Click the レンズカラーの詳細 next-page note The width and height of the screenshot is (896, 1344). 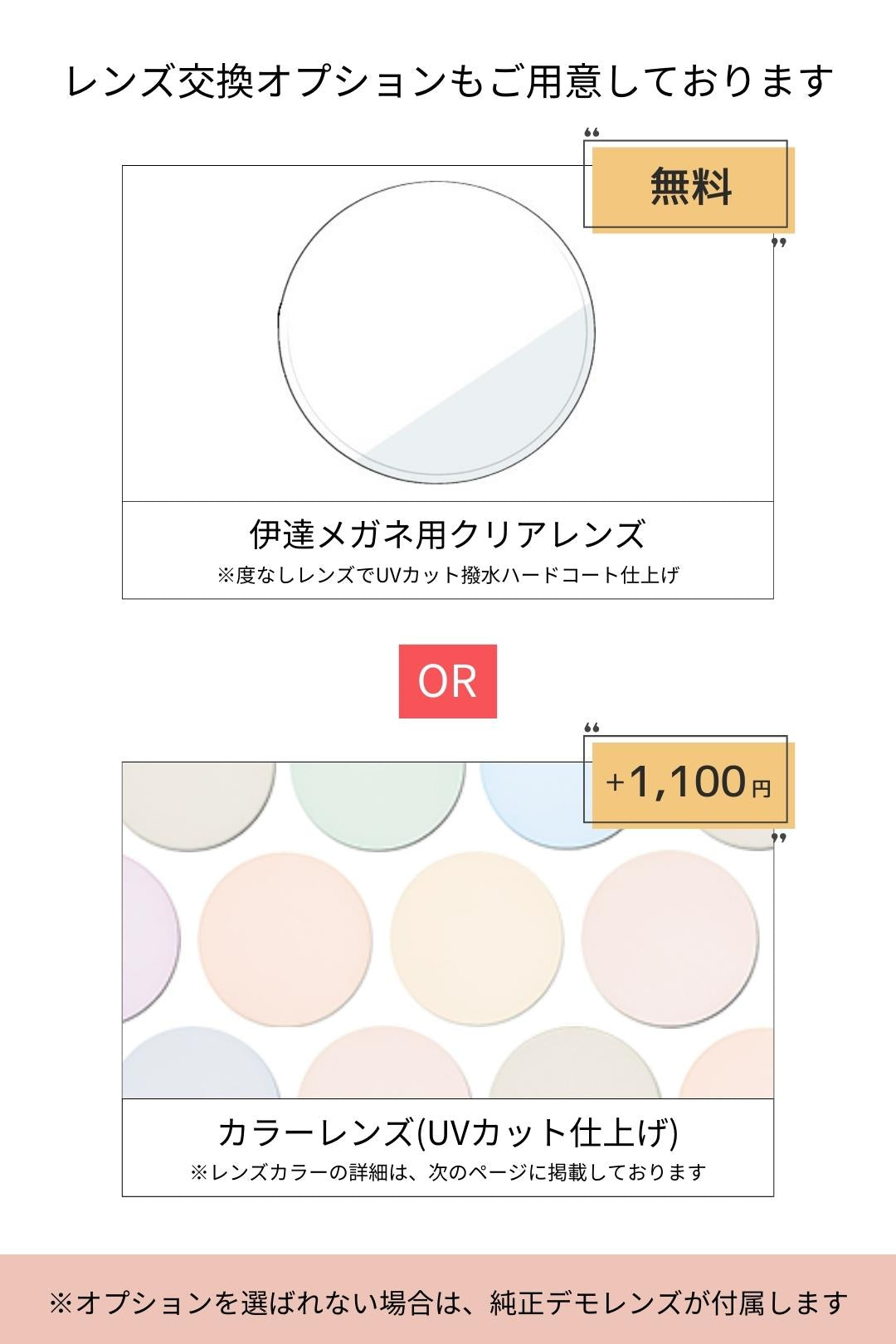click(x=447, y=1172)
